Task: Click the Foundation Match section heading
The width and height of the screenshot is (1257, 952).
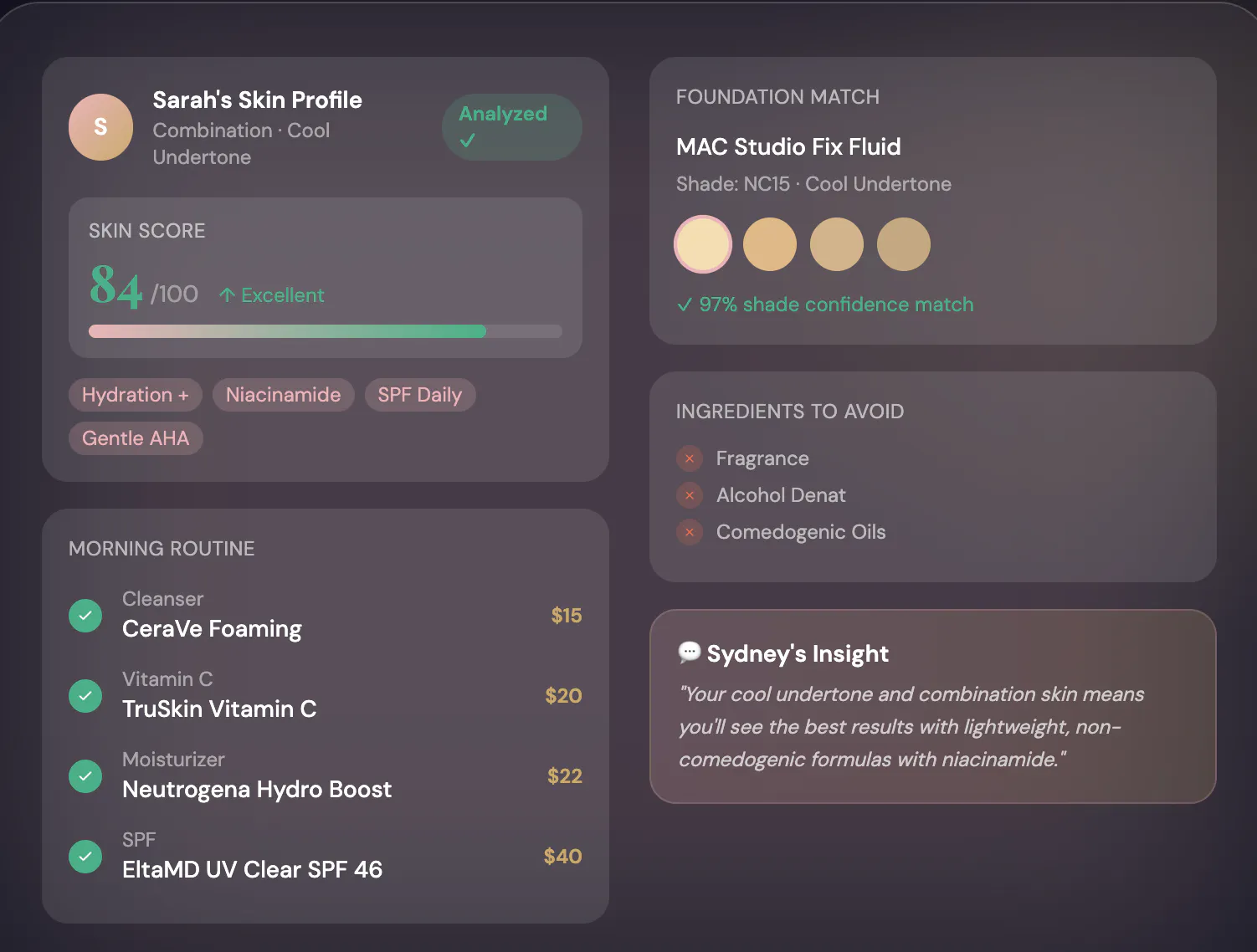Action: 777,97
